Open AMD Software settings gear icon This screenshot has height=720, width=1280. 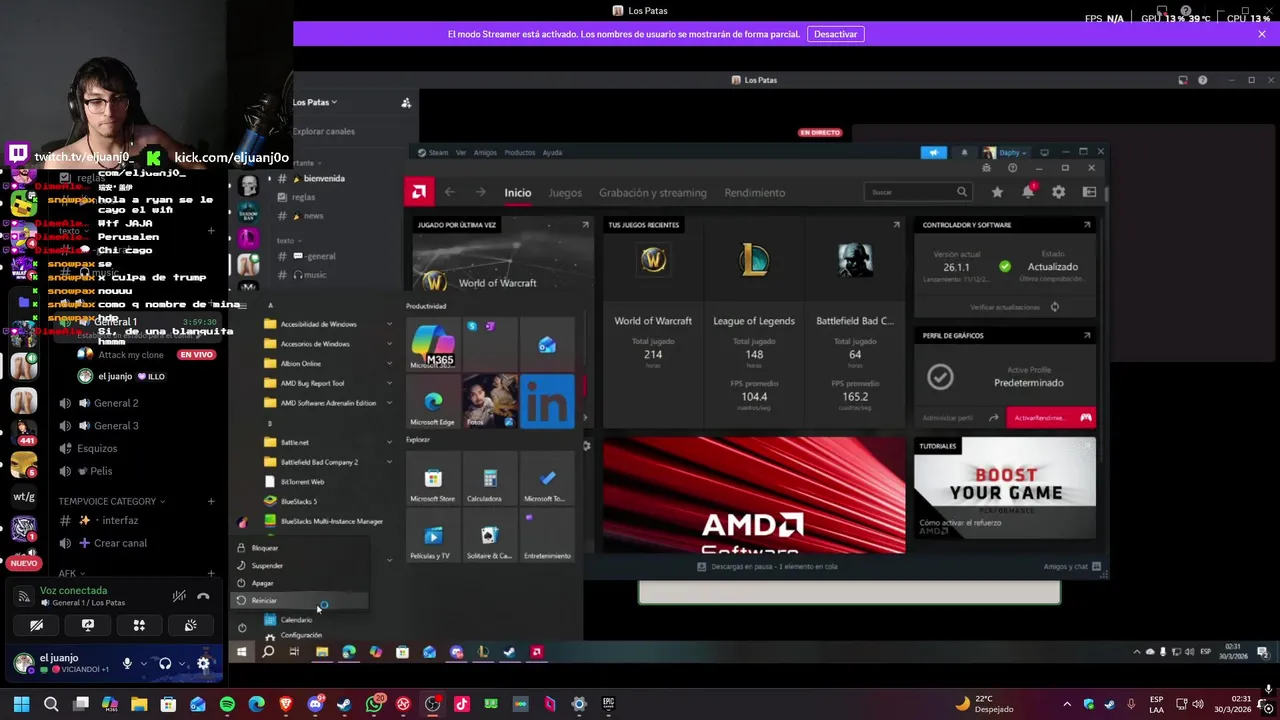[1058, 192]
